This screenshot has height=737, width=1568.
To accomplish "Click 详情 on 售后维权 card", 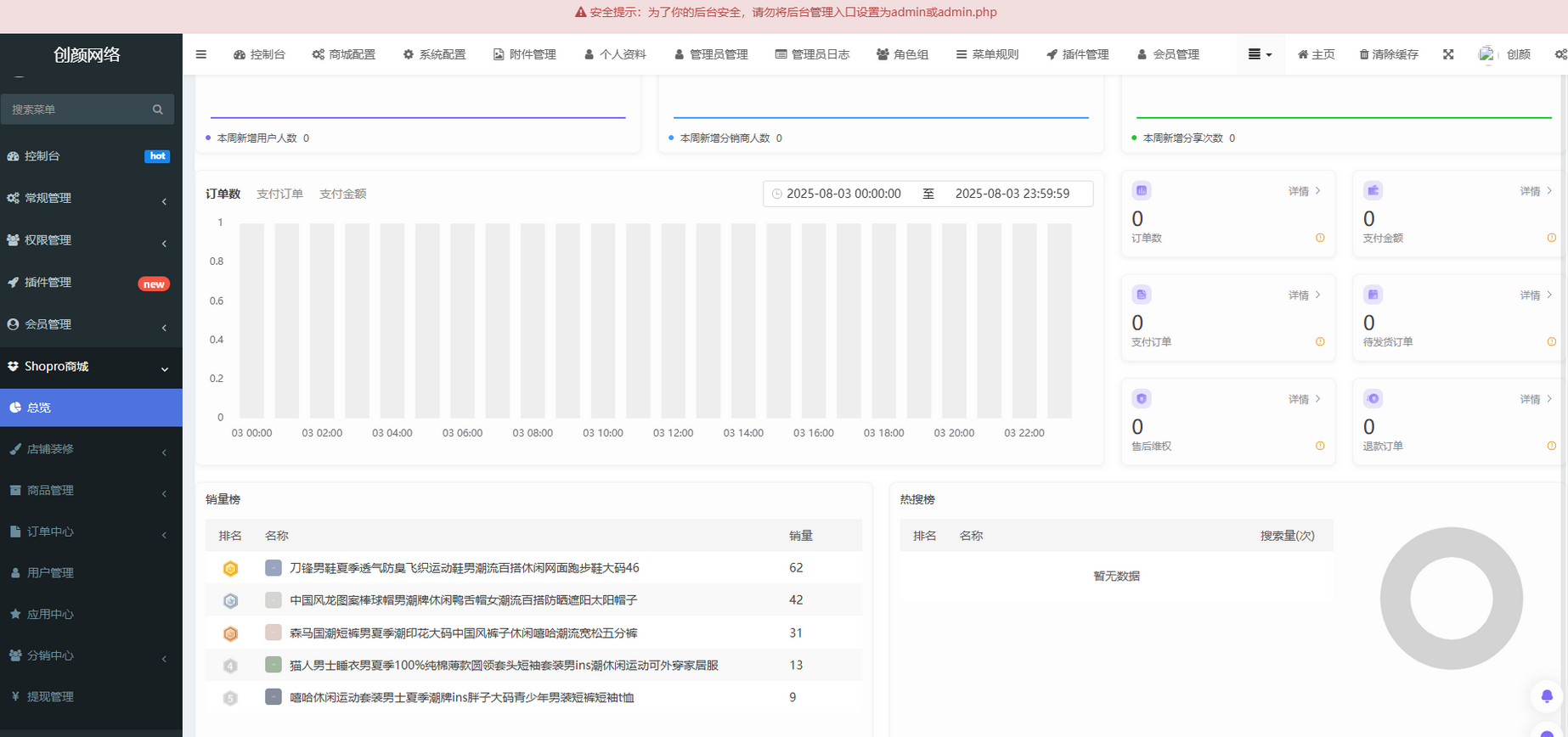I will point(1305,399).
